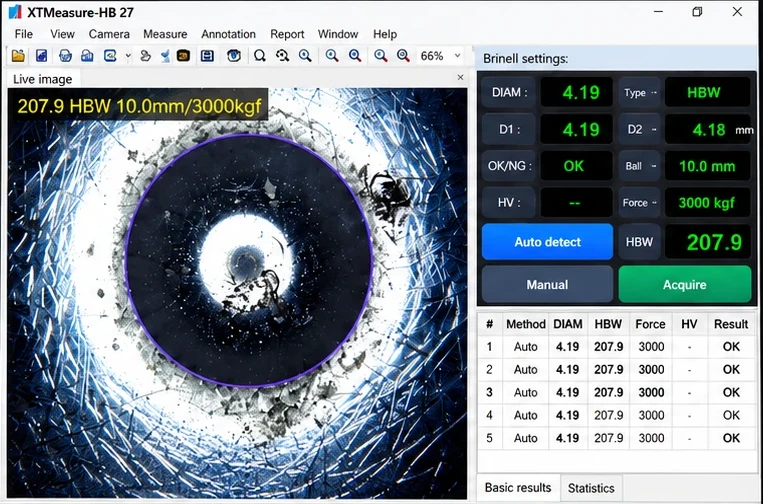Click the Method column header
The image size is (763, 504).
click(x=526, y=324)
